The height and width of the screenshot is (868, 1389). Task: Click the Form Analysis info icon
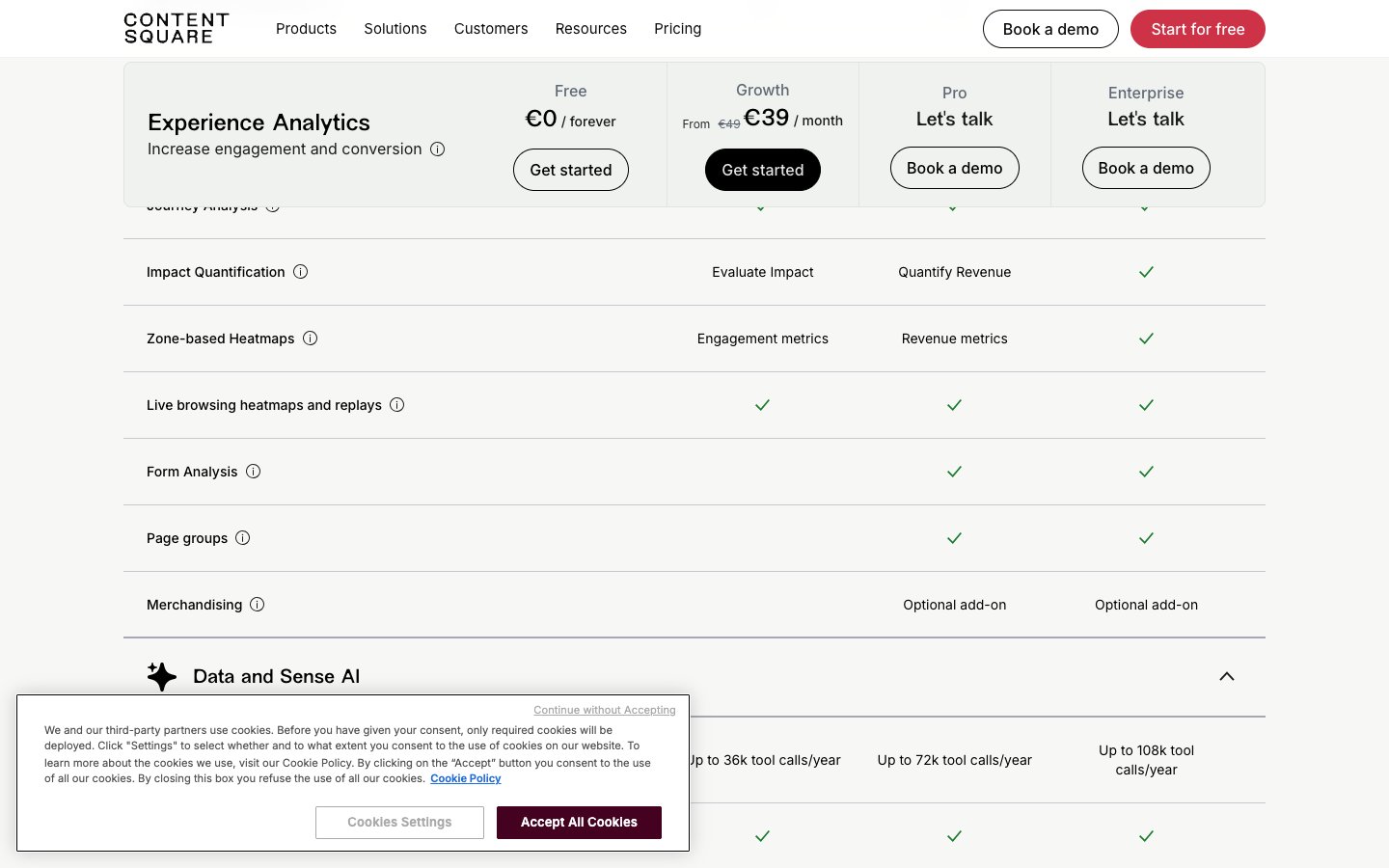click(x=254, y=472)
